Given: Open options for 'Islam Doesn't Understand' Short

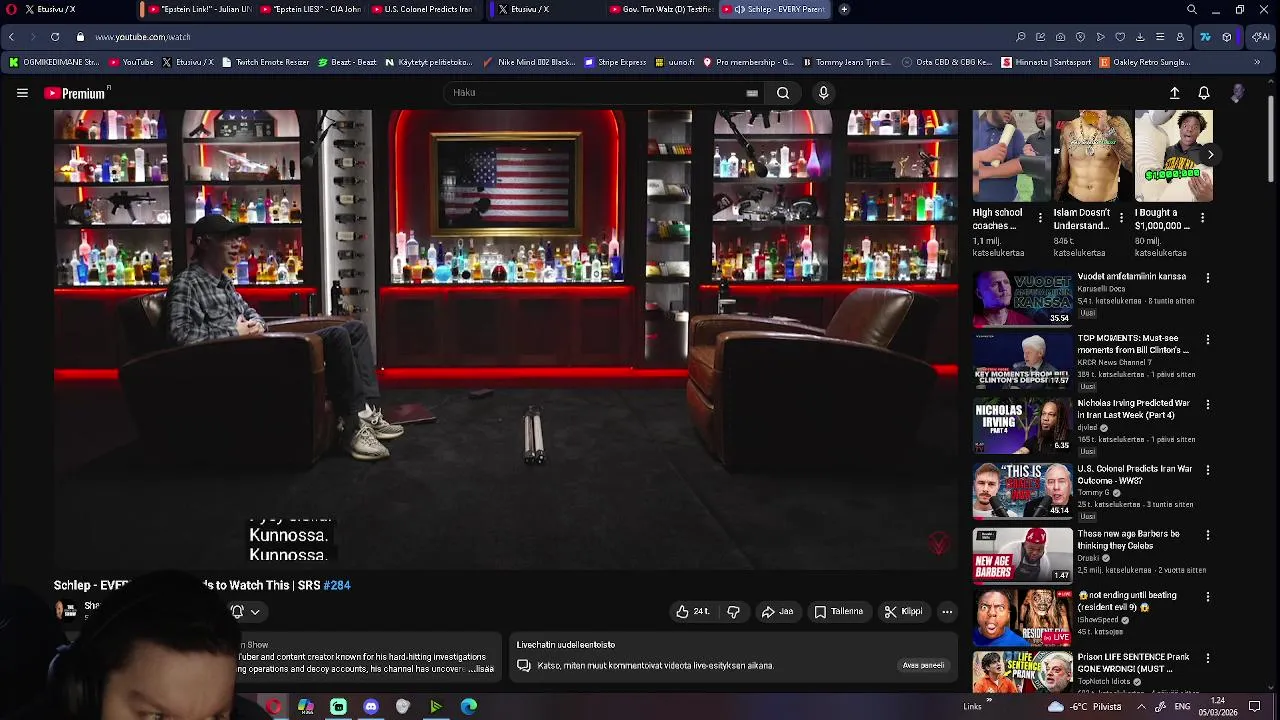Looking at the screenshot, I should coord(1121,217).
